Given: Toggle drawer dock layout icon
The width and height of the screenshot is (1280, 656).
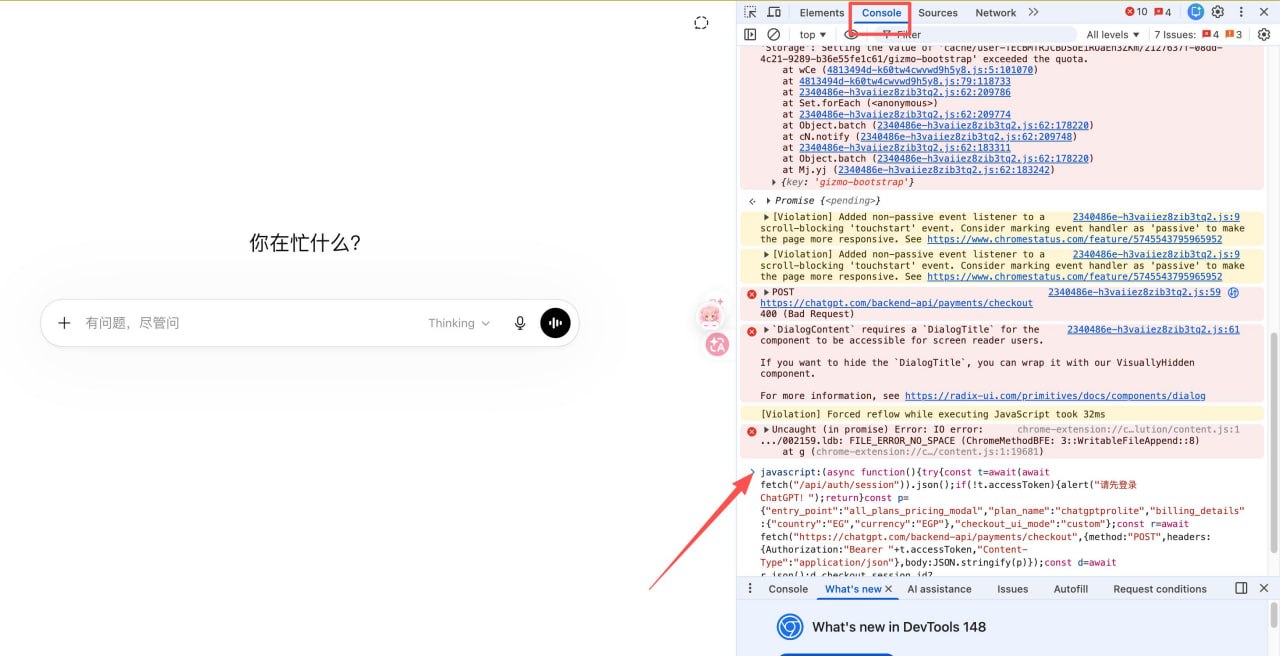Looking at the screenshot, I should (1241, 588).
